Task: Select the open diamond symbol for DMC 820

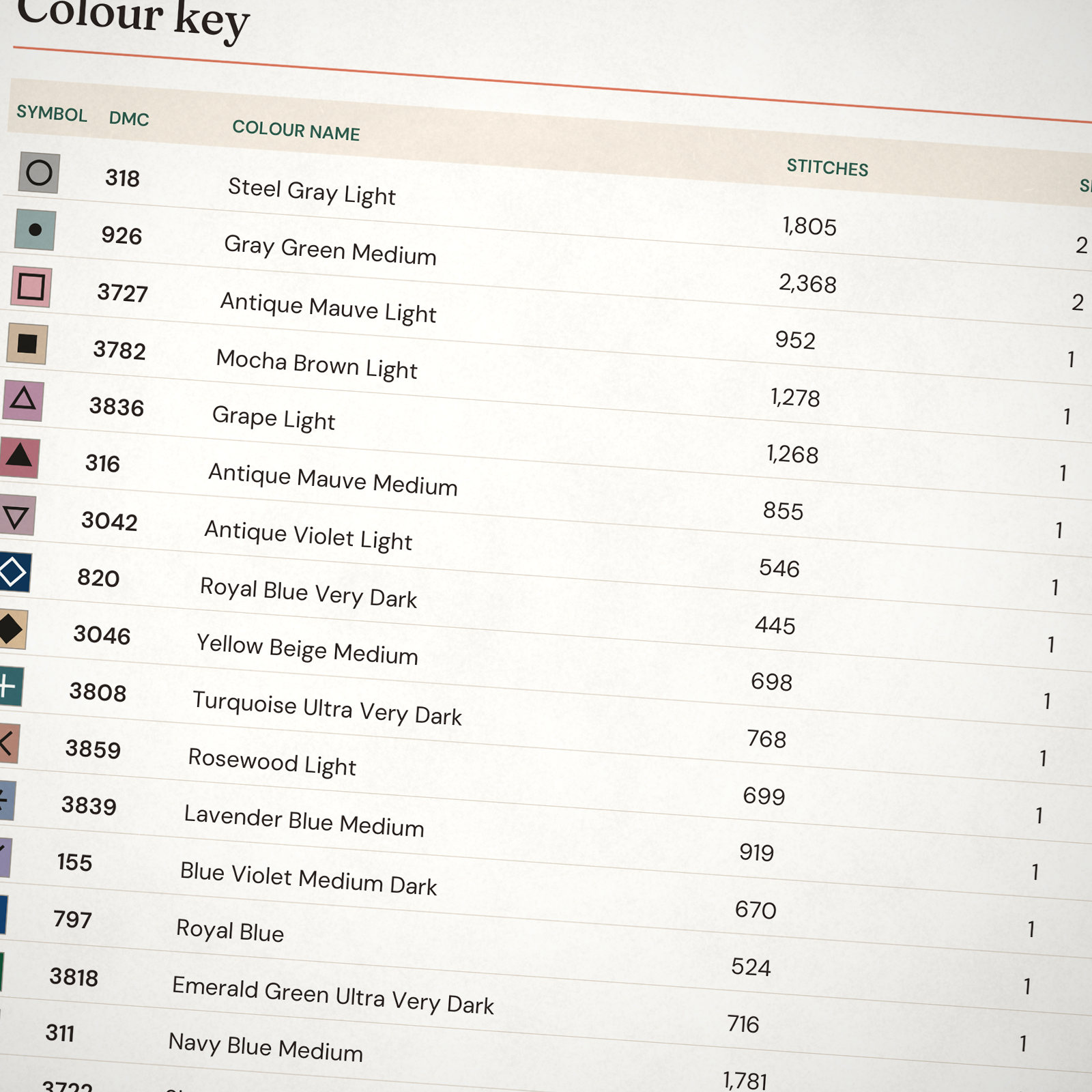Action: tap(14, 572)
